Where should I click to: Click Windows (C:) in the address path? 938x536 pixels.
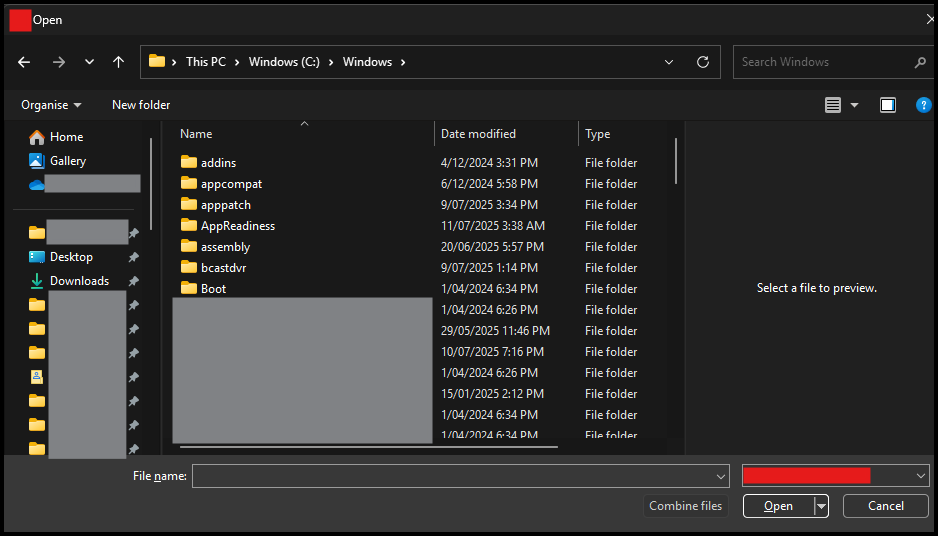coord(284,62)
